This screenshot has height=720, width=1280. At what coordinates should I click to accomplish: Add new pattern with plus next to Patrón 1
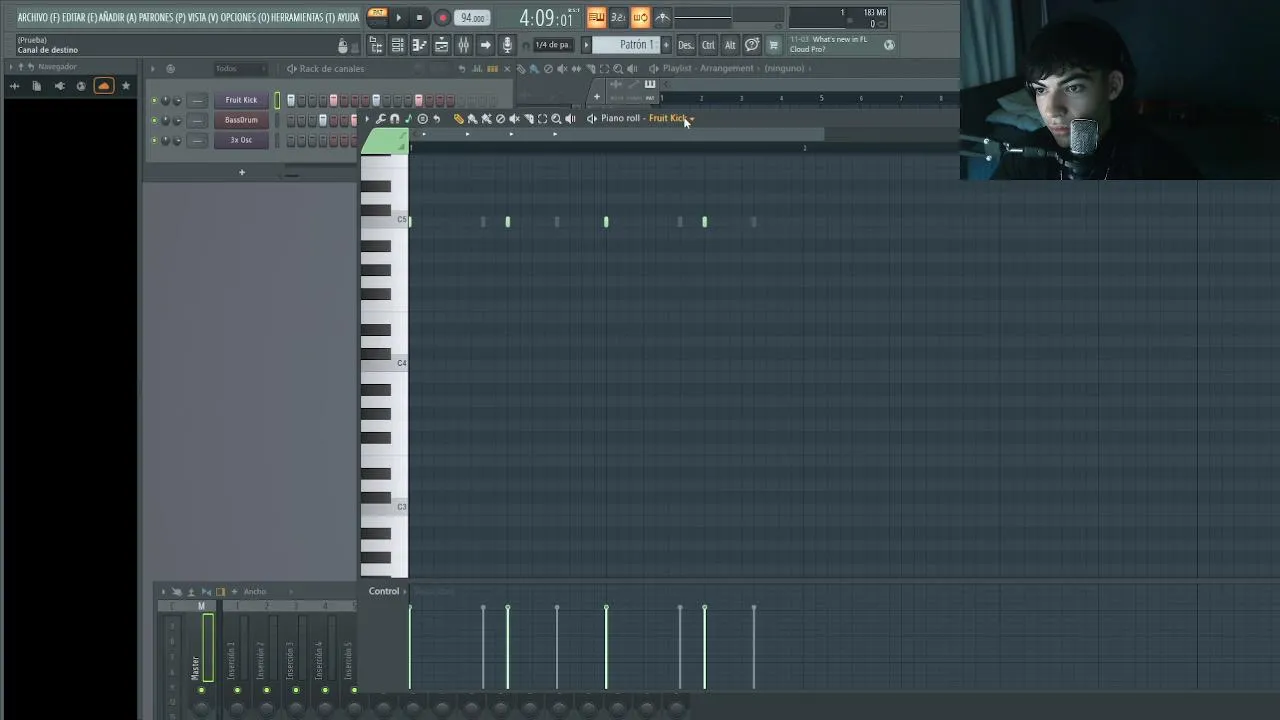coord(666,45)
